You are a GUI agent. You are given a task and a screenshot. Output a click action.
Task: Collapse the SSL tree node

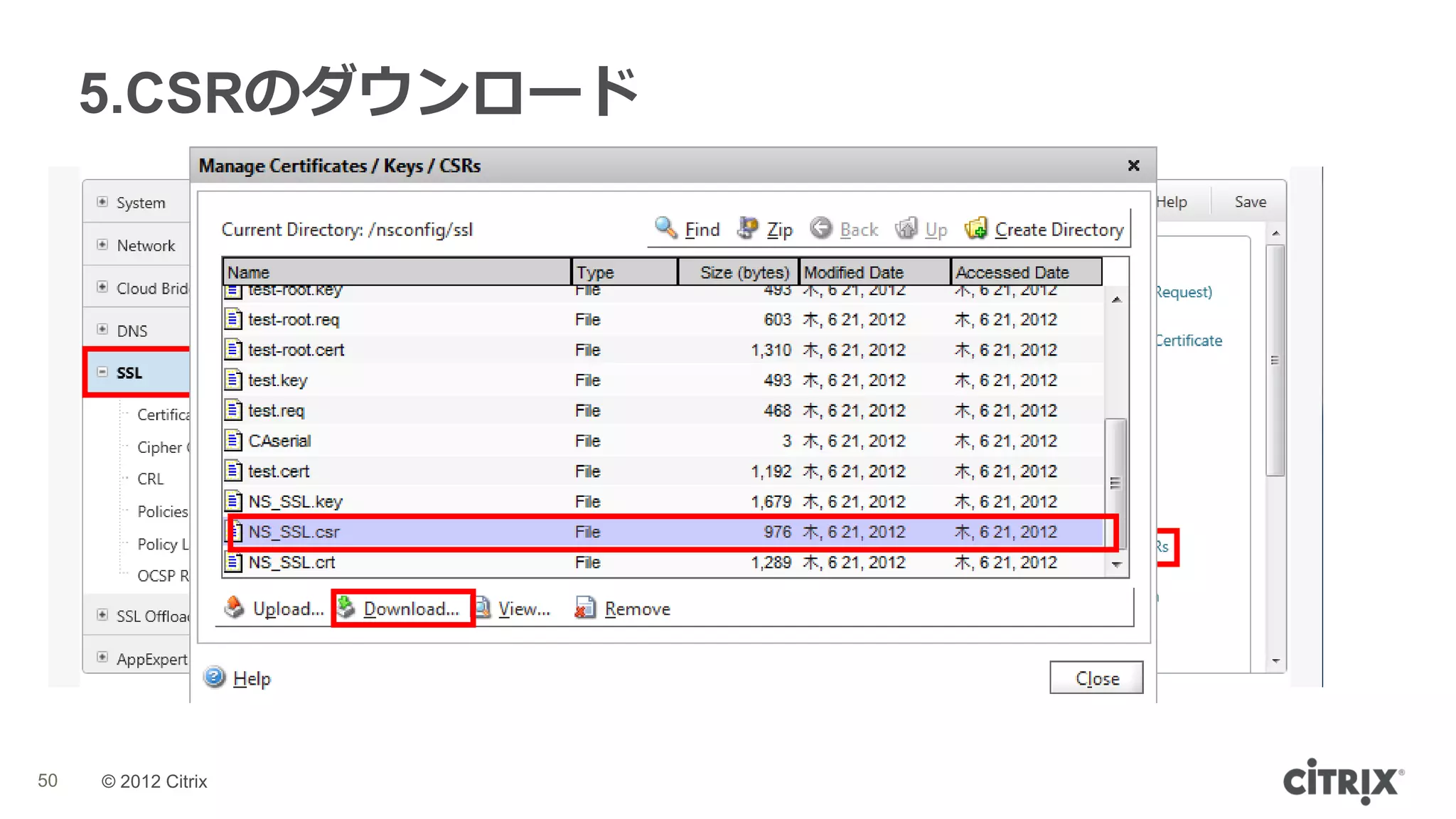click(x=102, y=372)
